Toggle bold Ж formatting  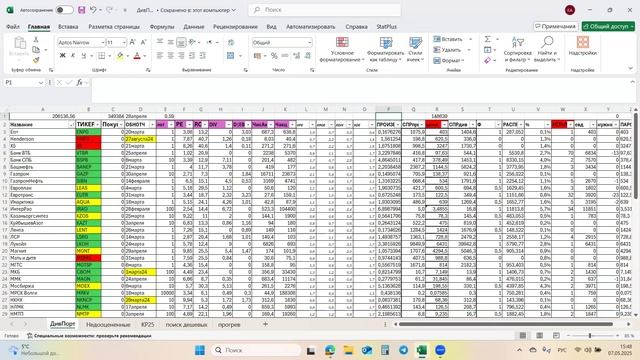62,56
